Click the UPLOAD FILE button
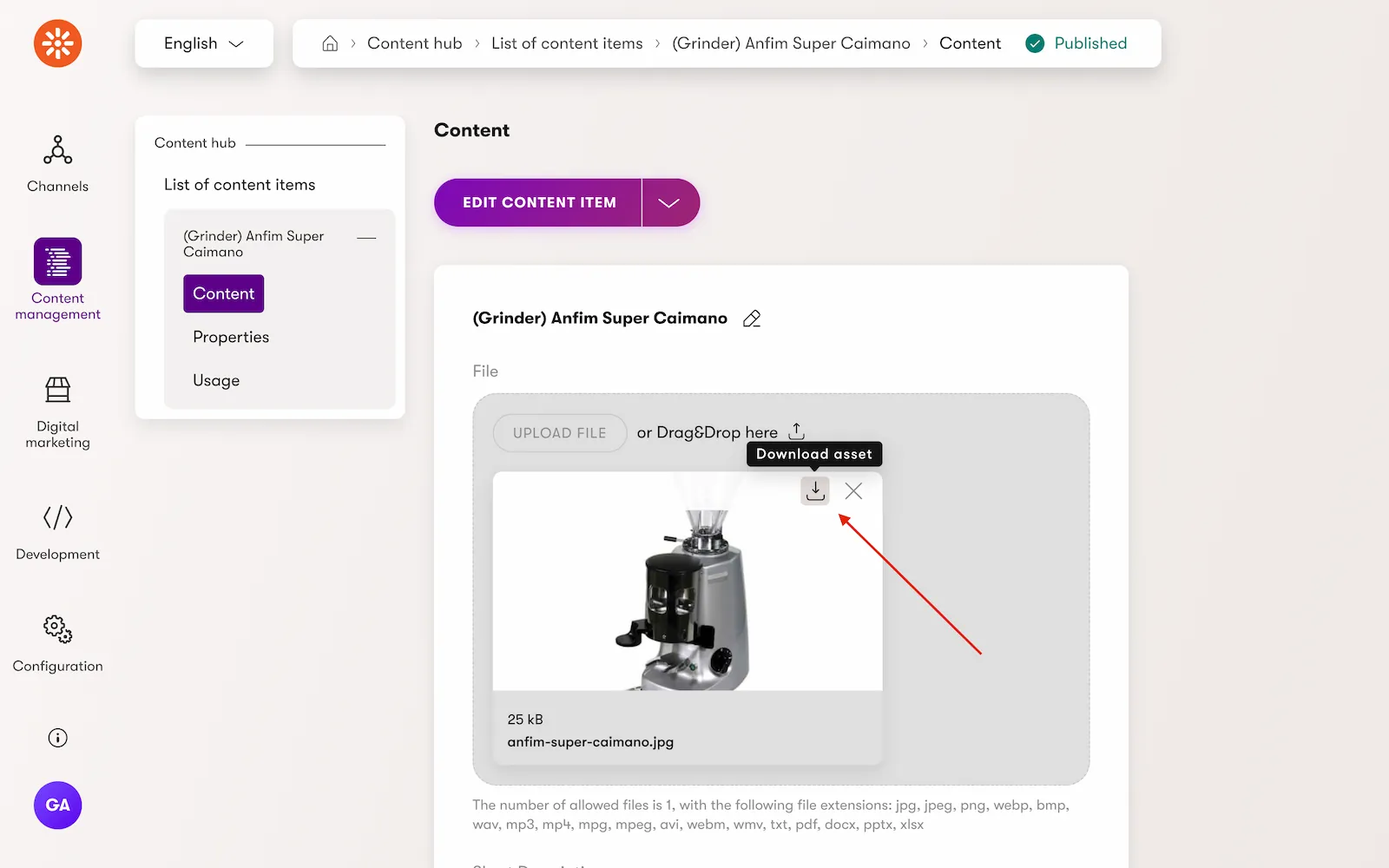The image size is (1389, 868). point(560,433)
